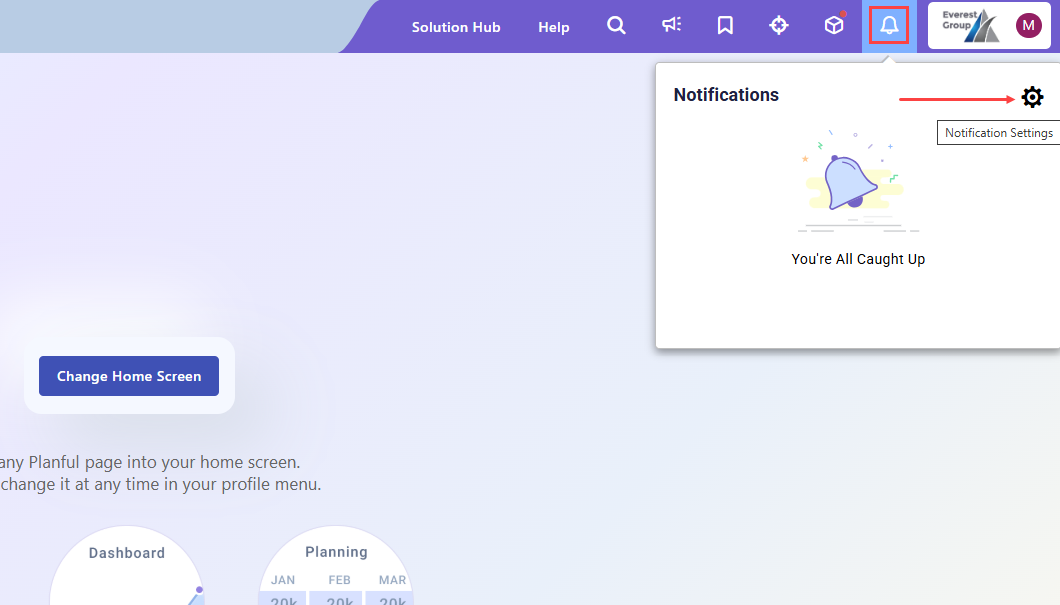The width and height of the screenshot is (1060, 605).
Task: Open the bookmarks icon
Action: click(725, 26)
